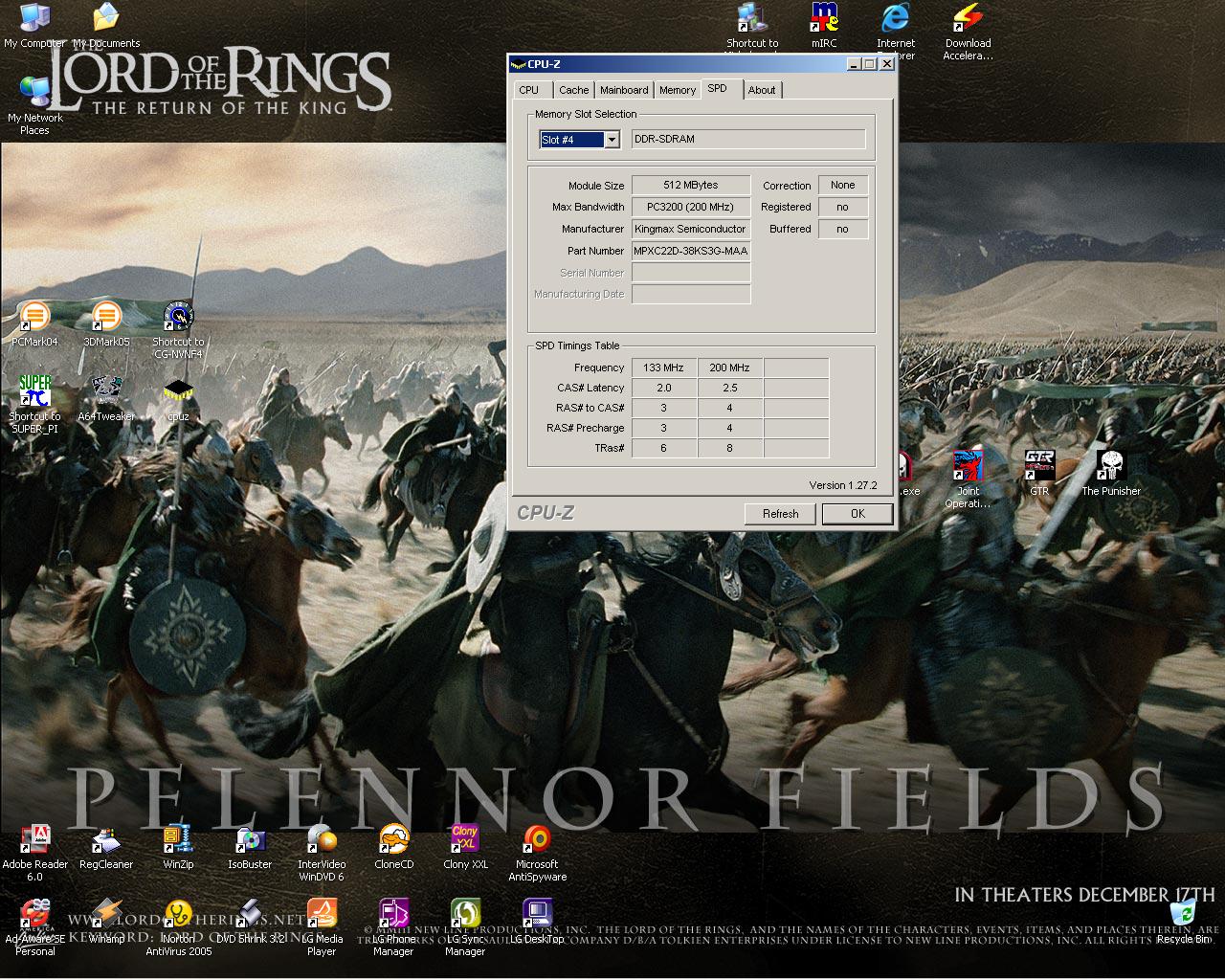Launch cpuz desktop icon
Screen dimensions: 1225x980
178,398
